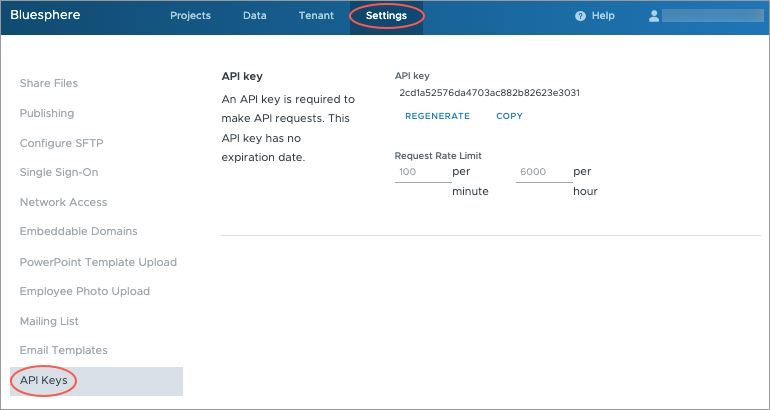The height and width of the screenshot is (410, 770).
Task: Open Network Access settings
Action: coord(63,202)
